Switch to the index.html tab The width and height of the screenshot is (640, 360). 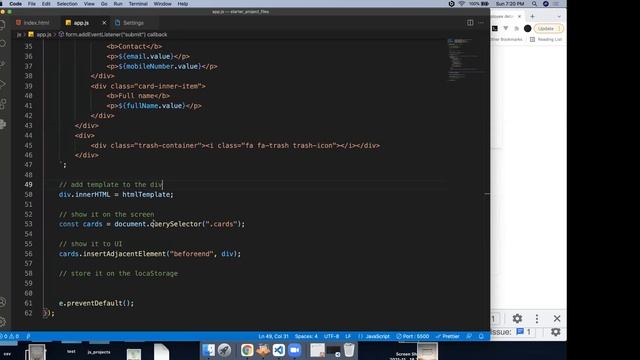coord(33,23)
